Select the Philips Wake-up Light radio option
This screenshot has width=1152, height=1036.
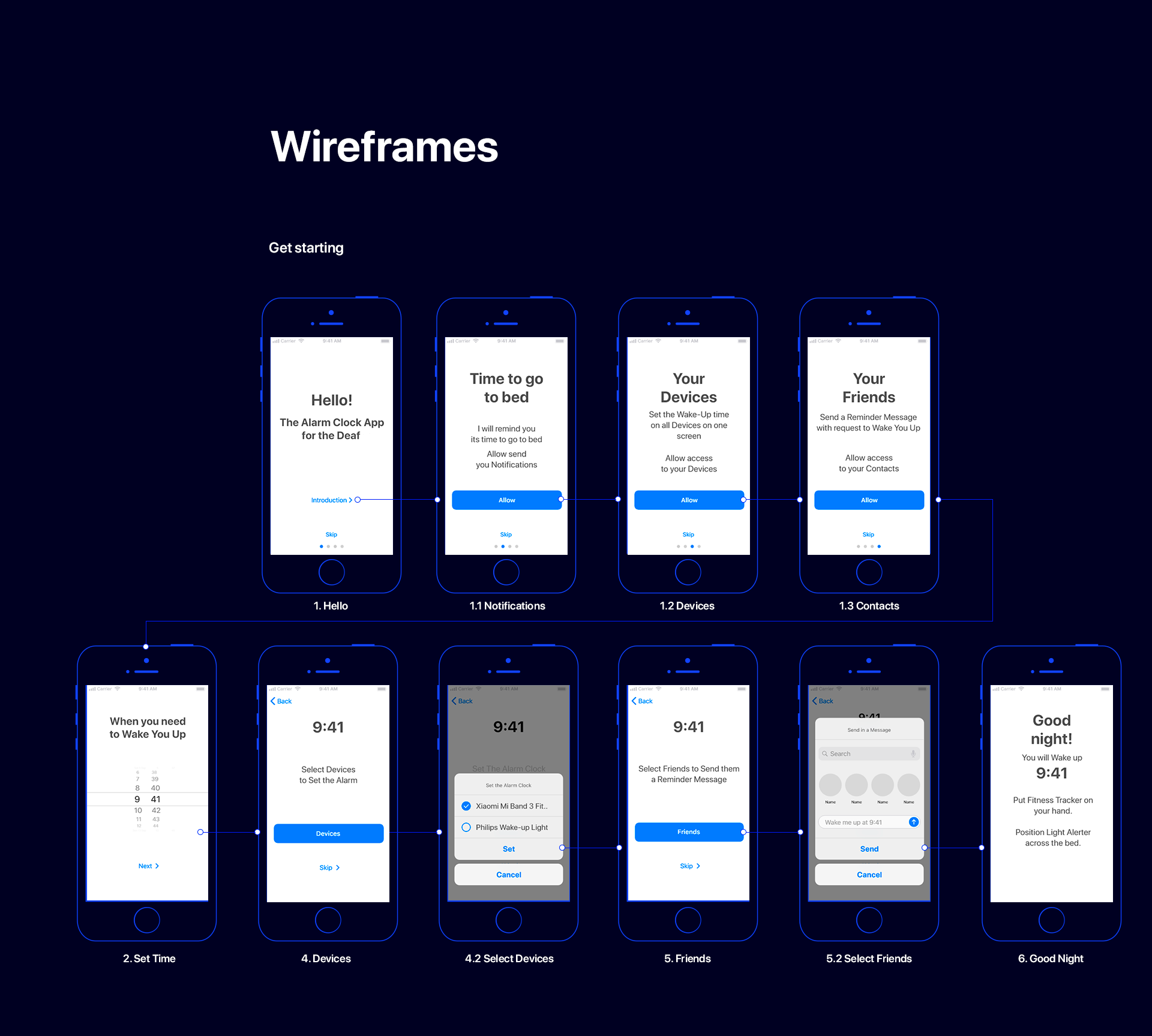click(466, 827)
